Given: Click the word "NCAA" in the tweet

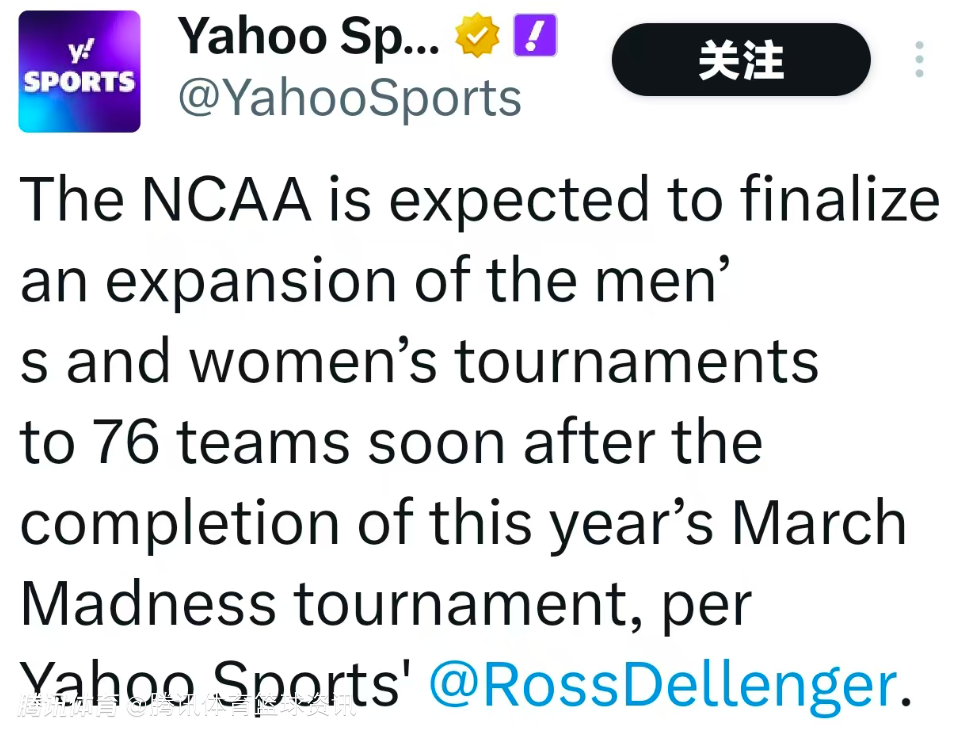Looking at the screenshot, I should point(226,200).
